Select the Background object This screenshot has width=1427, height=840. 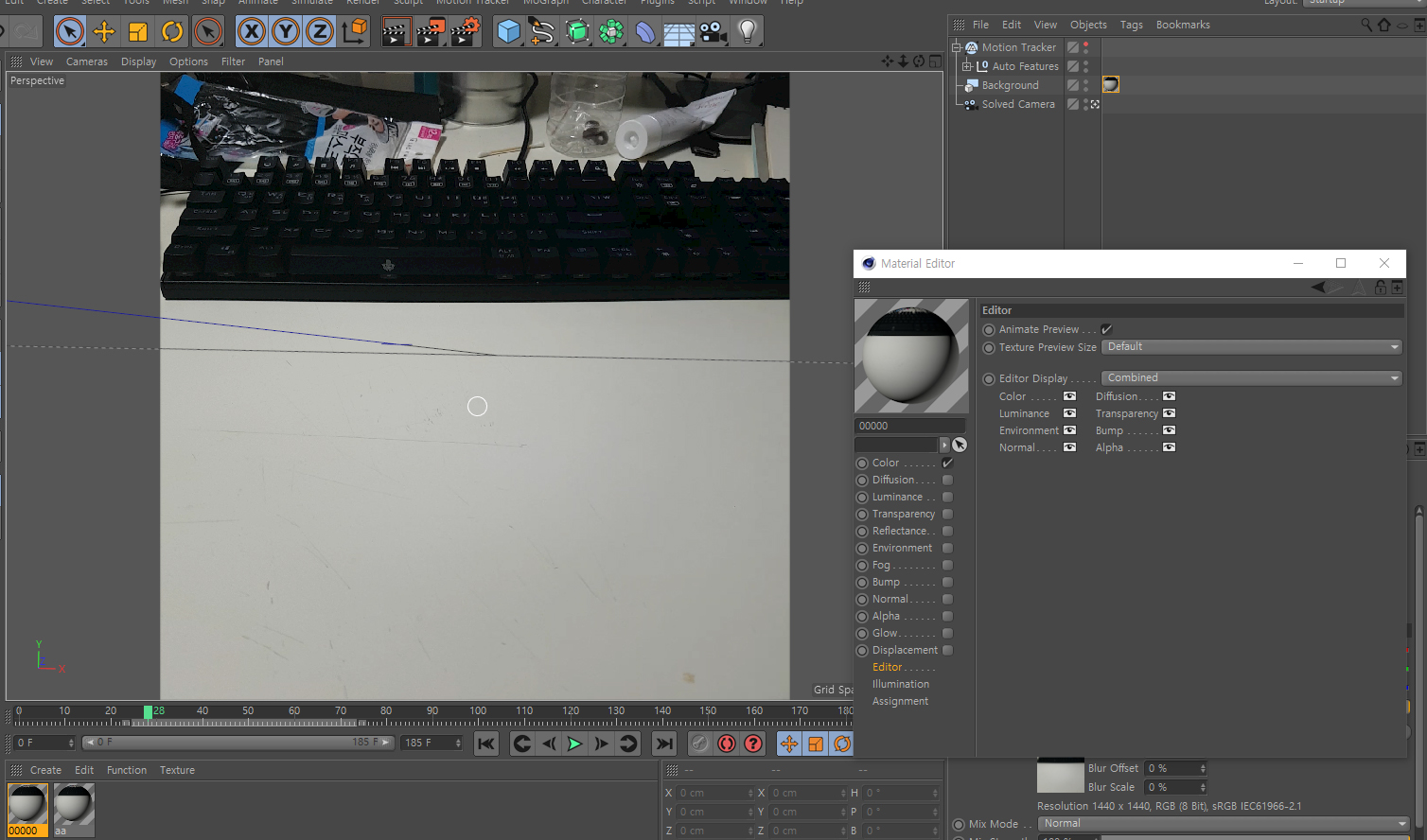[x=1010, y=85]
